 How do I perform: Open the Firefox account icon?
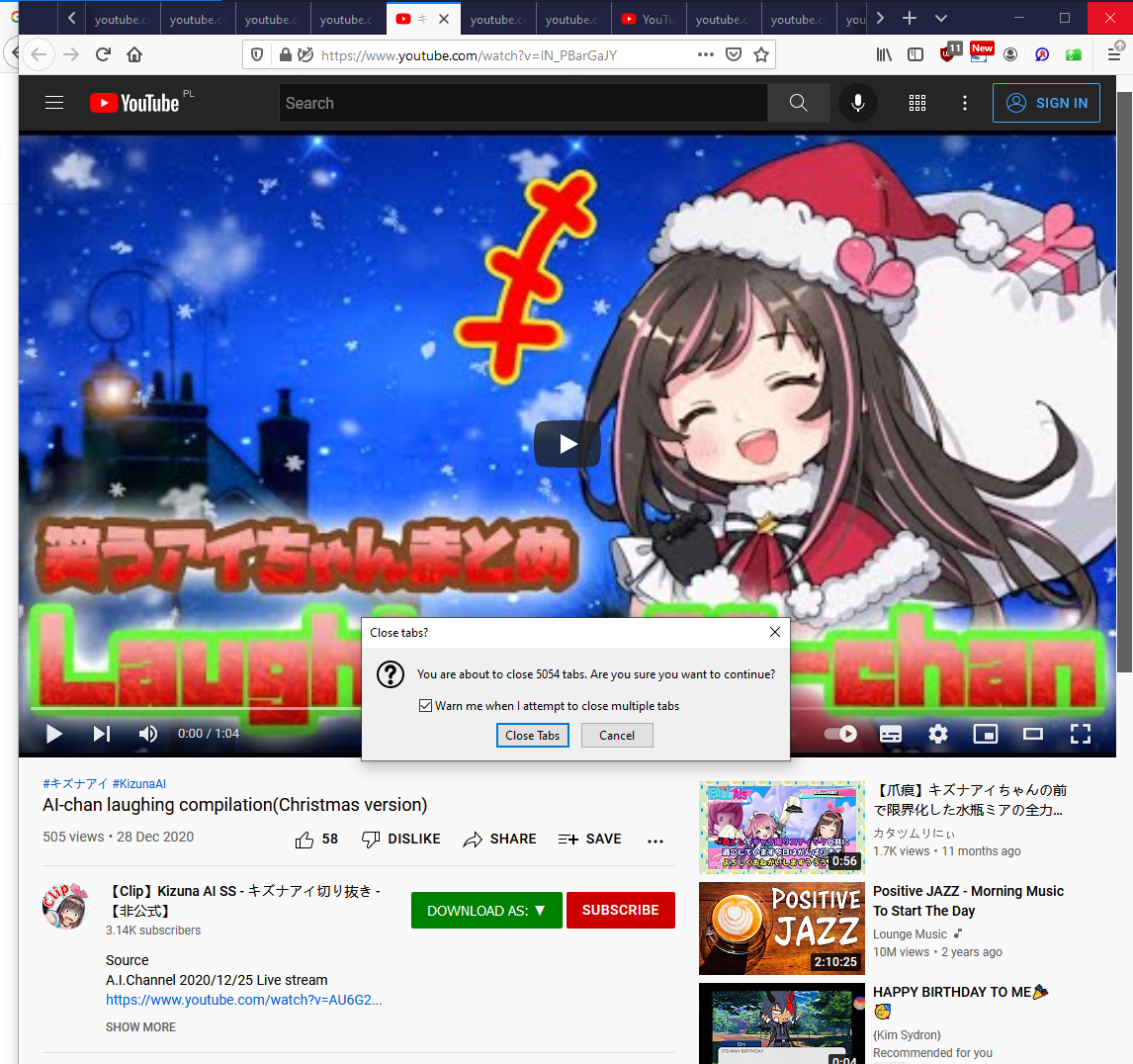pyautogui.click(x=1010, y=54)
